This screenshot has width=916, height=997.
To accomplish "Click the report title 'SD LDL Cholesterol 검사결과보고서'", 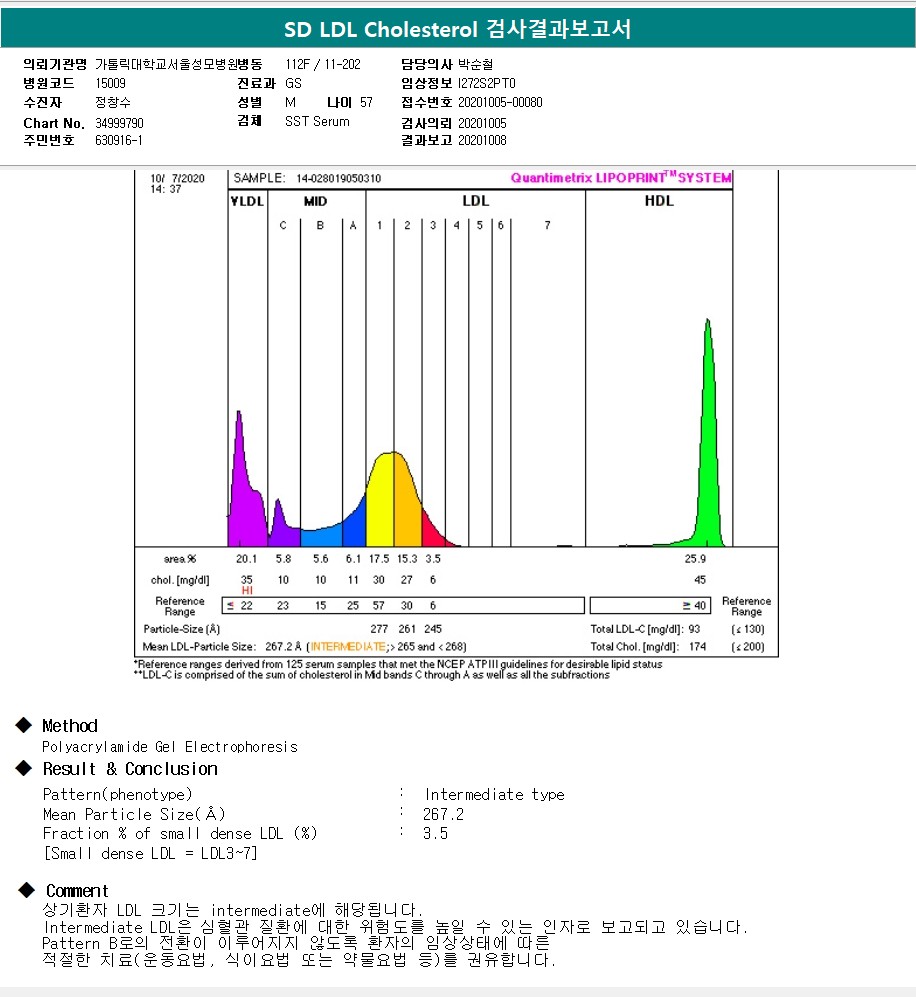I will (458, 29).
